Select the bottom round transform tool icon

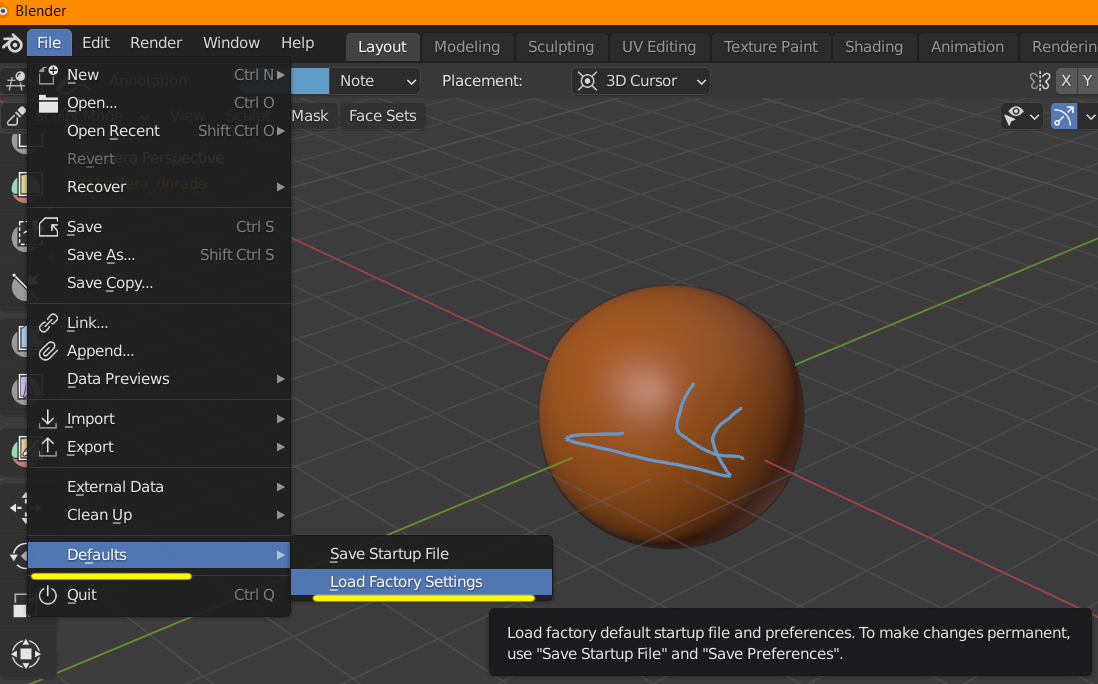[26, 654]
